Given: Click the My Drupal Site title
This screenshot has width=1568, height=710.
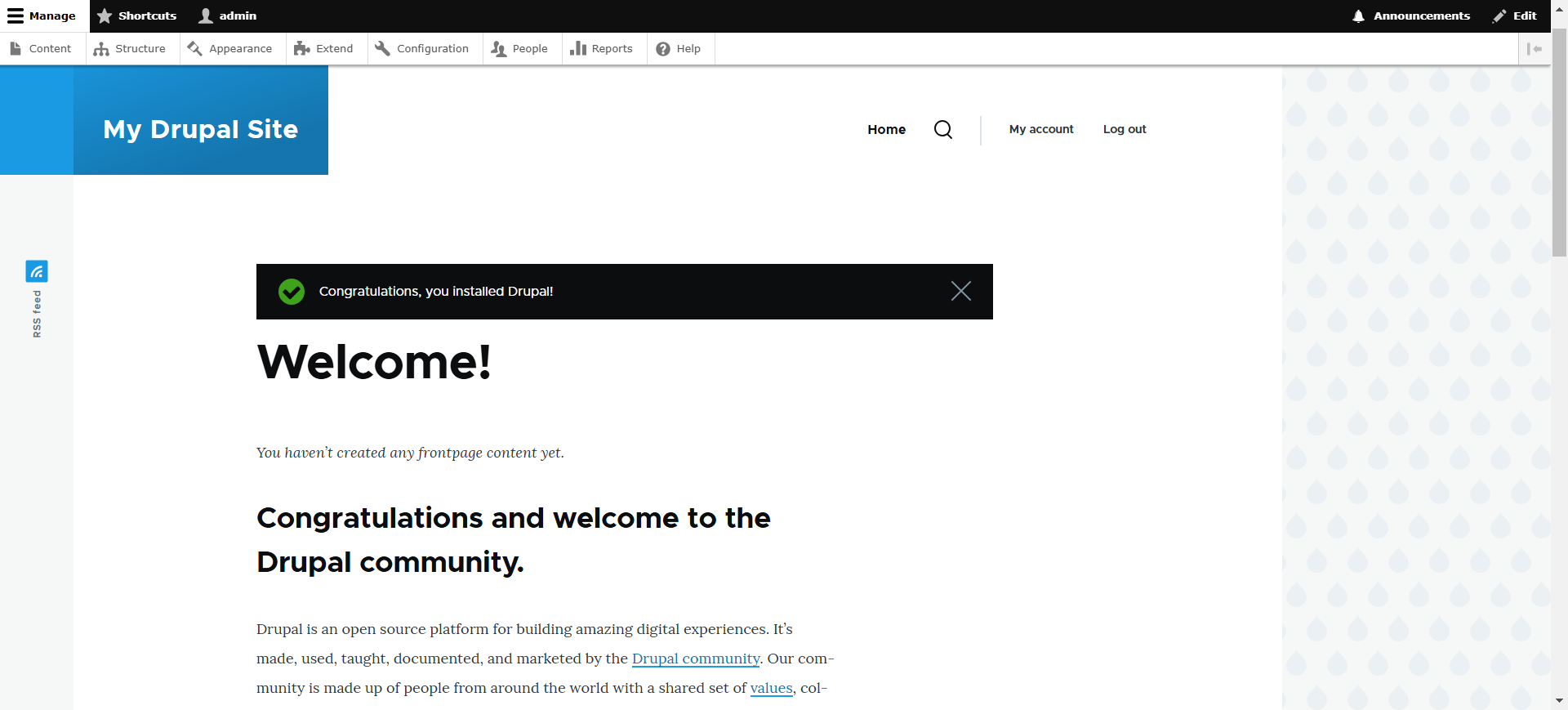Looking at the screenshot, I should (201, 129).
